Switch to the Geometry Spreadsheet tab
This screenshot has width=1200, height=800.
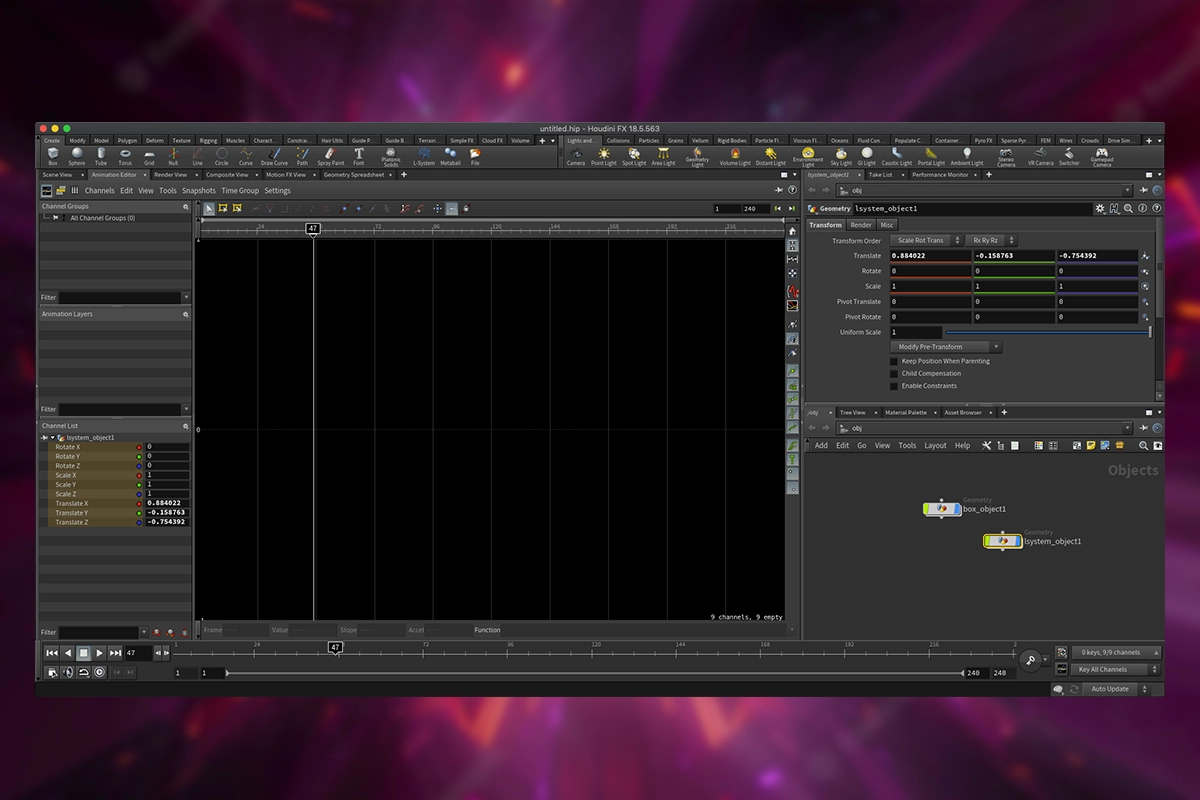[x=354, y=175]
